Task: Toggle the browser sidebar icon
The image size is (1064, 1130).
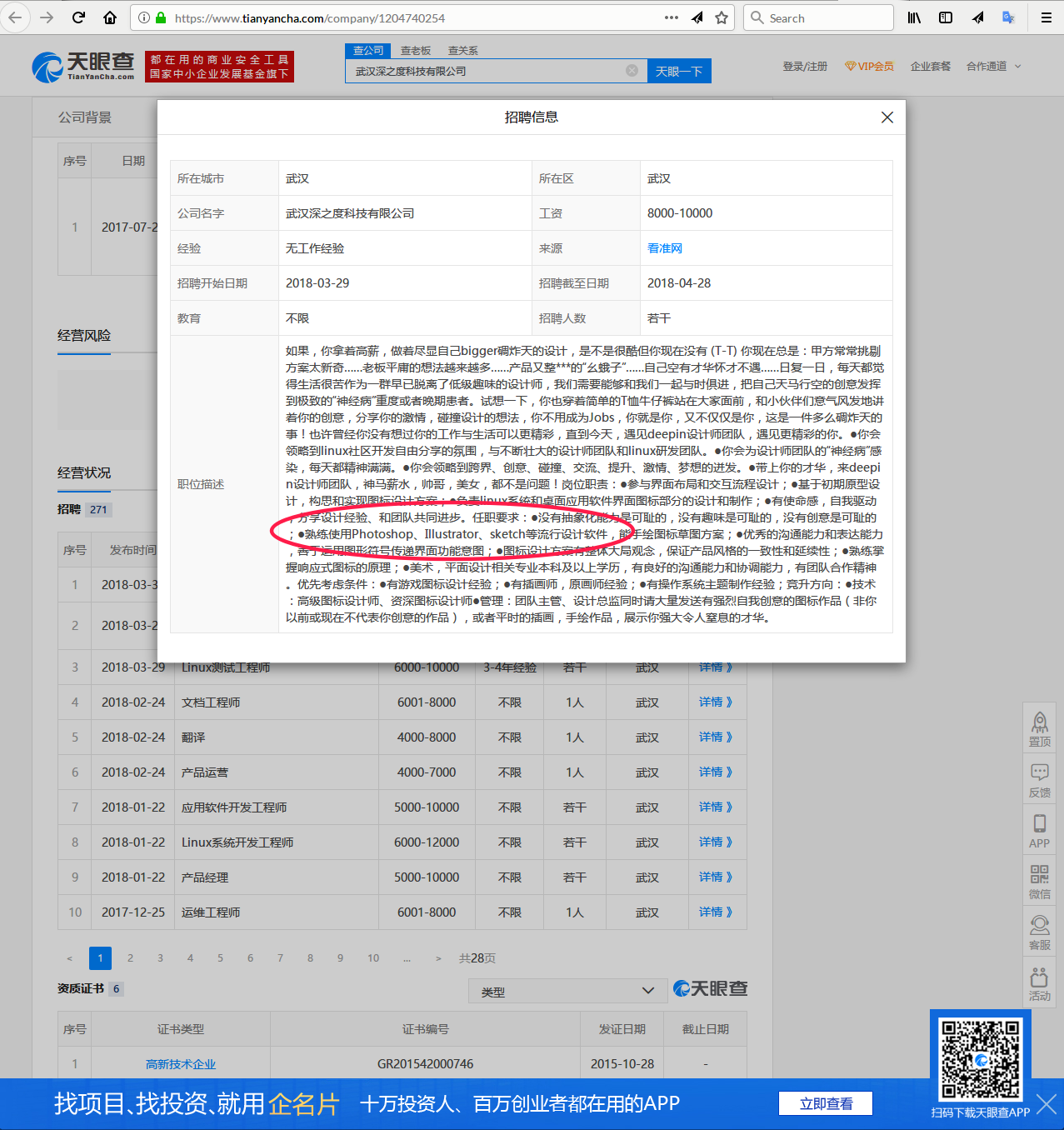Action: [946, 17]
